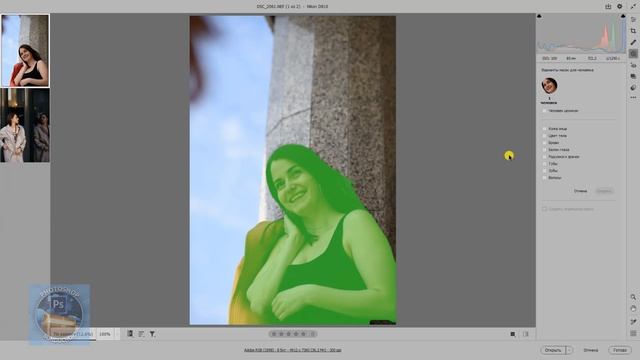Click the 'Открыть' button
The image size is (640, 360).
[x=553, y=350]
